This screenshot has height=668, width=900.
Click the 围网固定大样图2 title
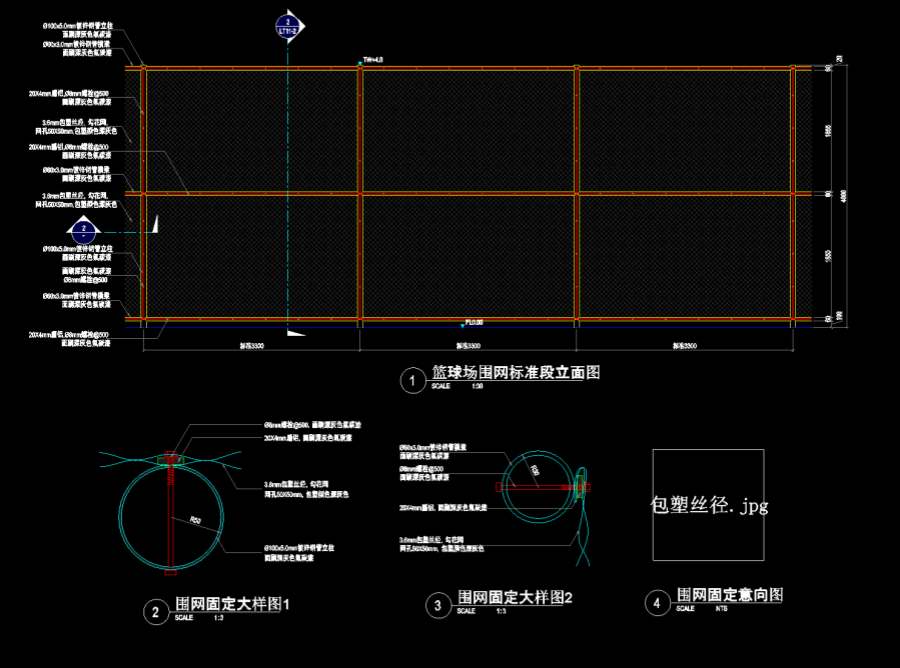tap(514, 597)
